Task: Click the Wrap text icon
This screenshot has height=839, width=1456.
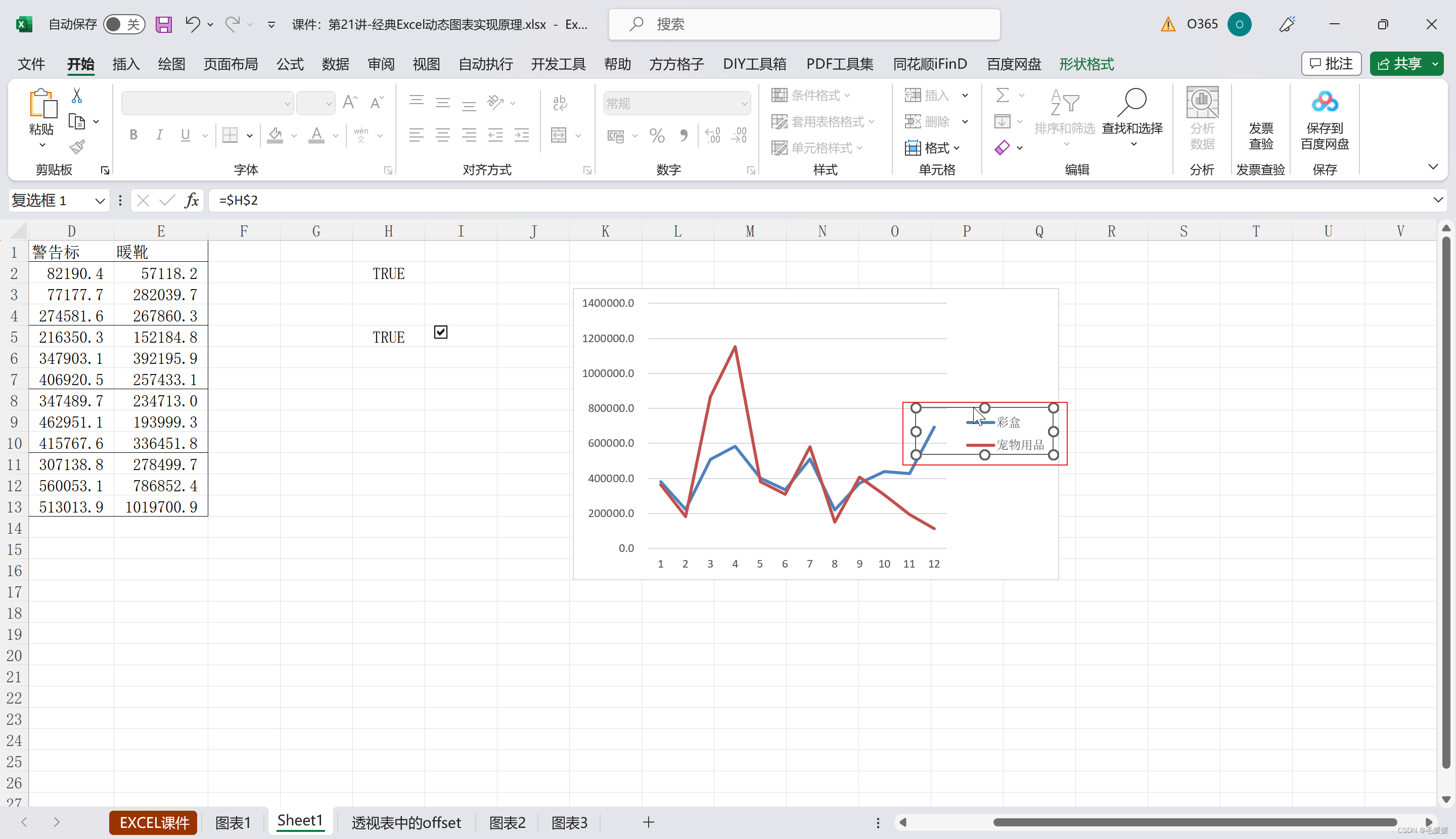Action: (559, 103)
